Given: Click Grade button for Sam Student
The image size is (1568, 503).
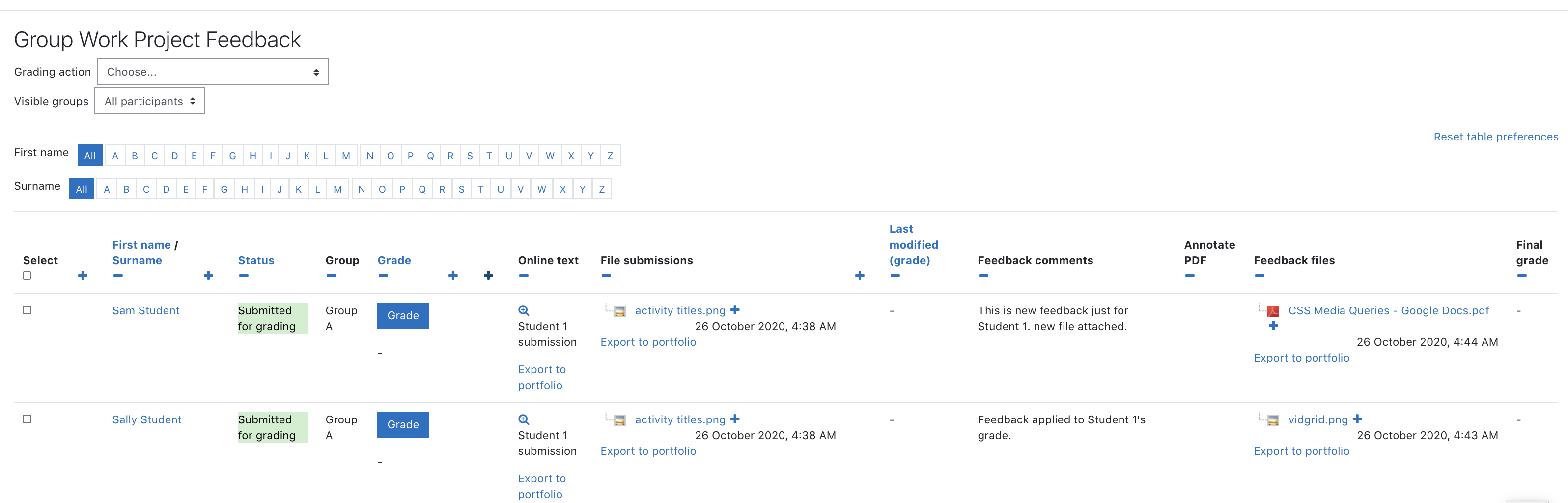Looking at the screenshot, I should (403, 316).
